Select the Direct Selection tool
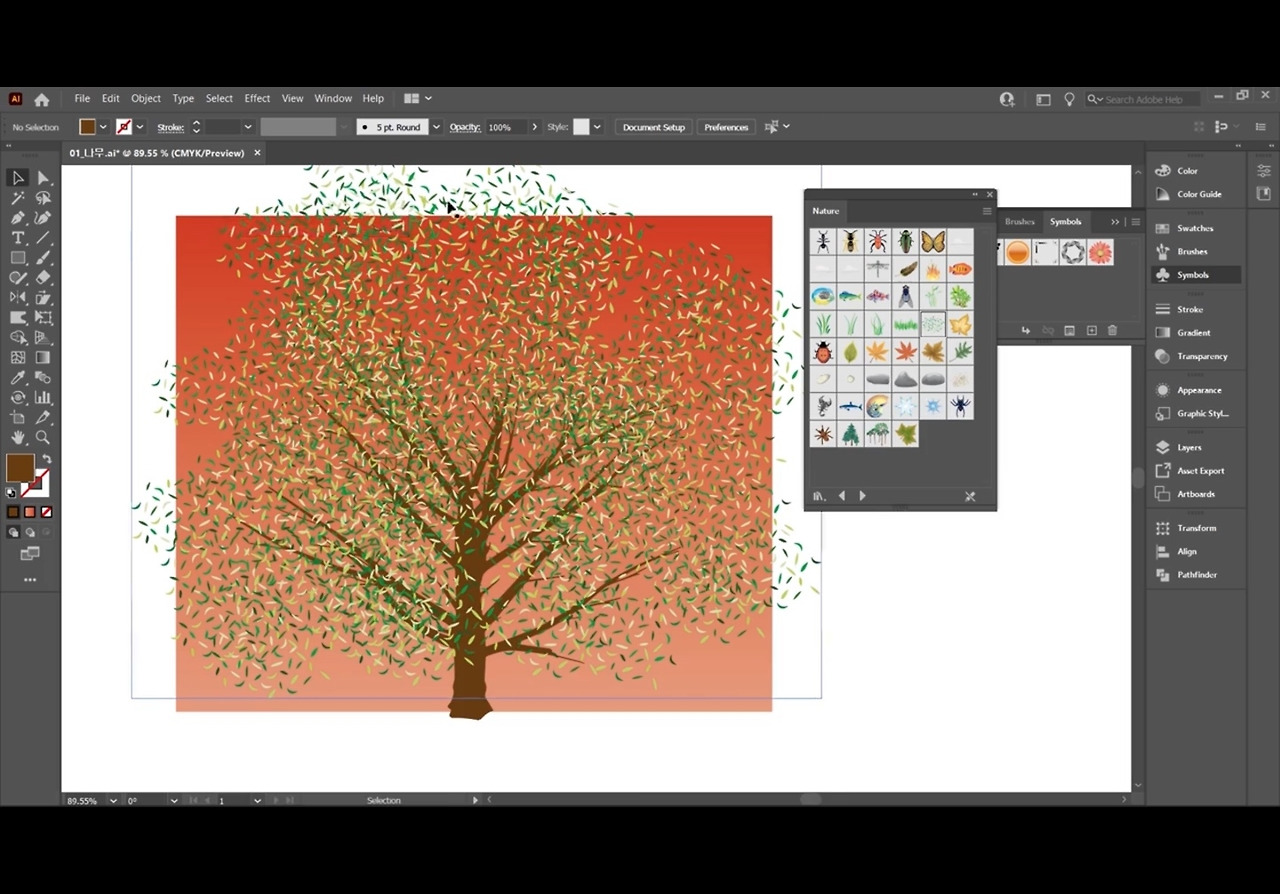1280x894 pixels. (43, 178)
